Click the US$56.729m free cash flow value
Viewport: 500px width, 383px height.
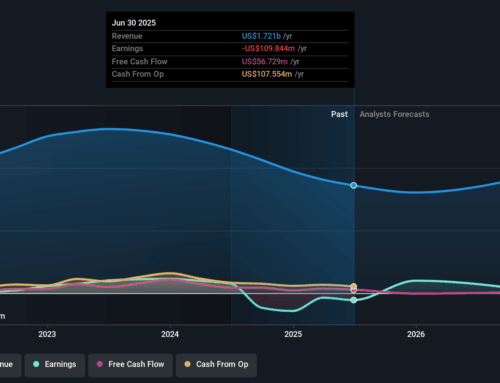pyautogui.click(x=265, y=62)
